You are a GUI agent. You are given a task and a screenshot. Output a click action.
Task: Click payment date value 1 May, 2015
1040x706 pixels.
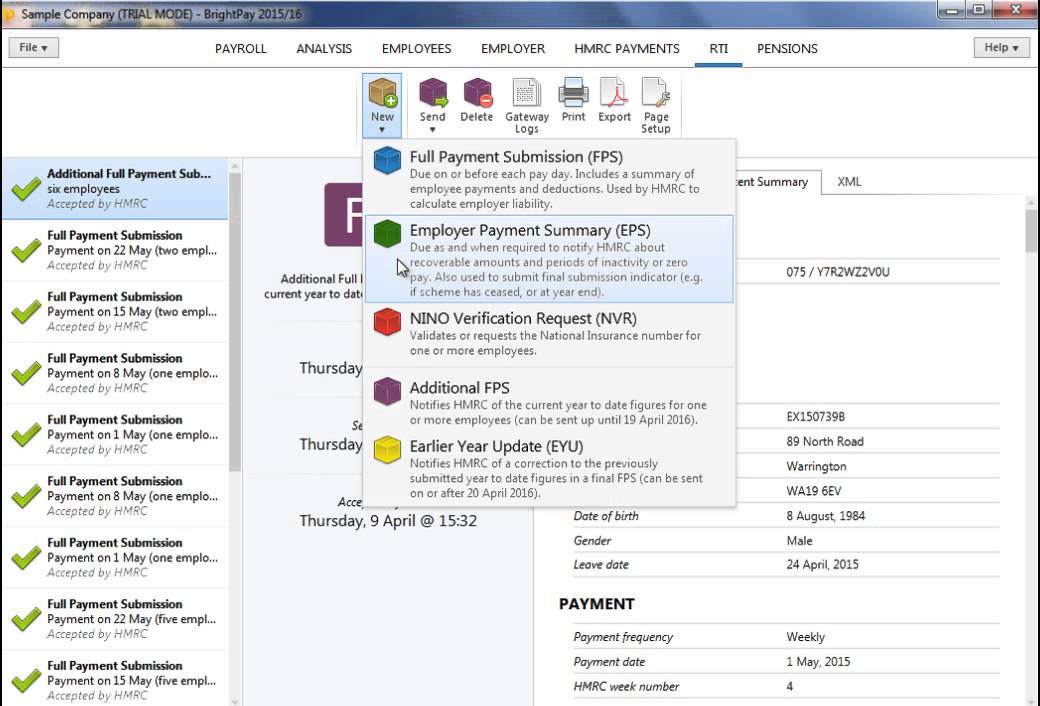point(818,662)
